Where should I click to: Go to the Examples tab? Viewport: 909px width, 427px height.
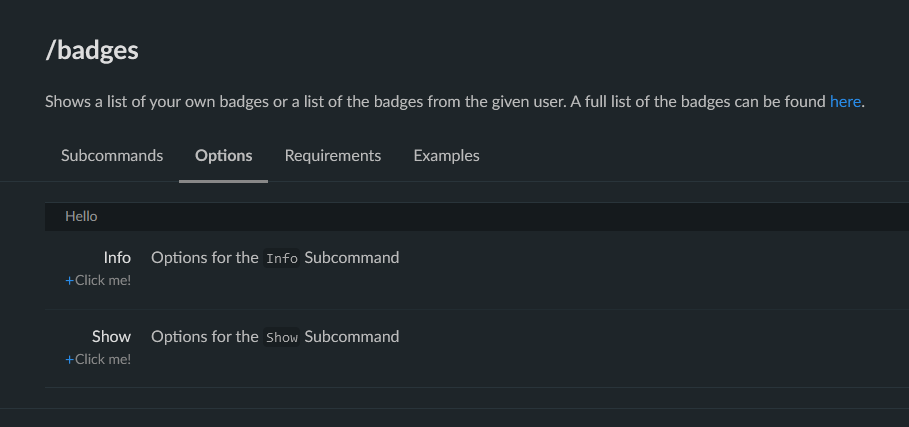tap(446, 156)
